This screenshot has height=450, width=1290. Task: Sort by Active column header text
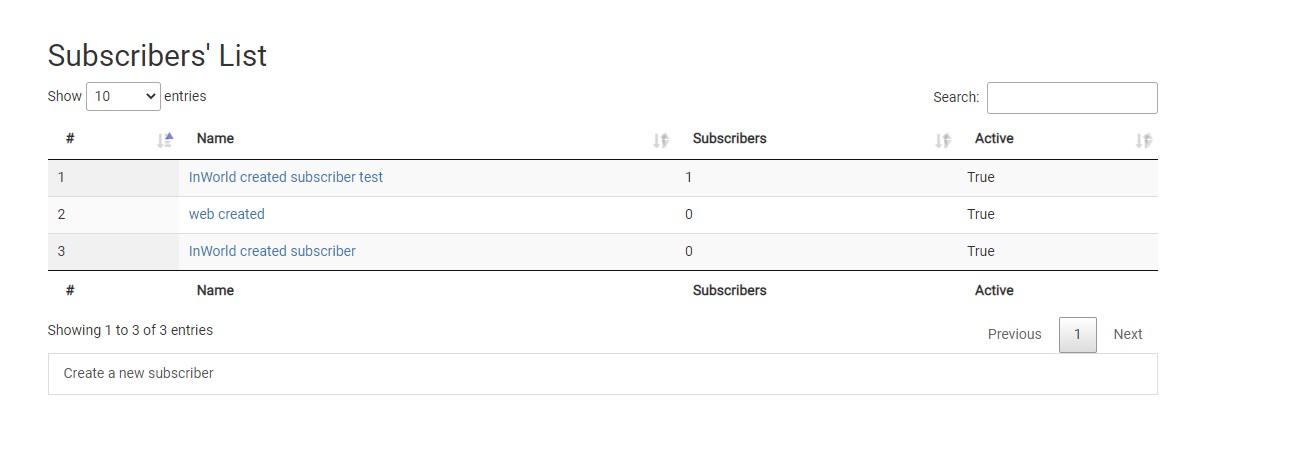tap(994, 139)
